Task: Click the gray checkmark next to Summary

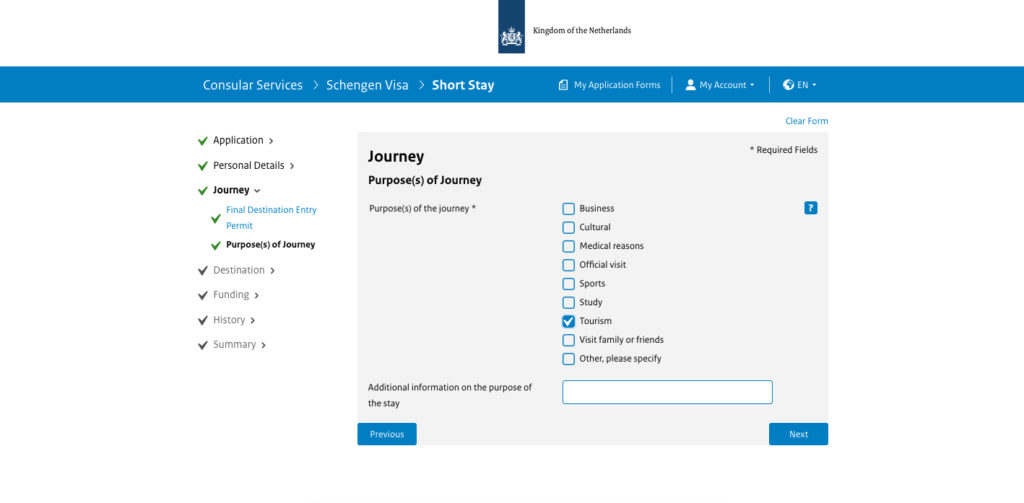Action: tap(202, 345)
